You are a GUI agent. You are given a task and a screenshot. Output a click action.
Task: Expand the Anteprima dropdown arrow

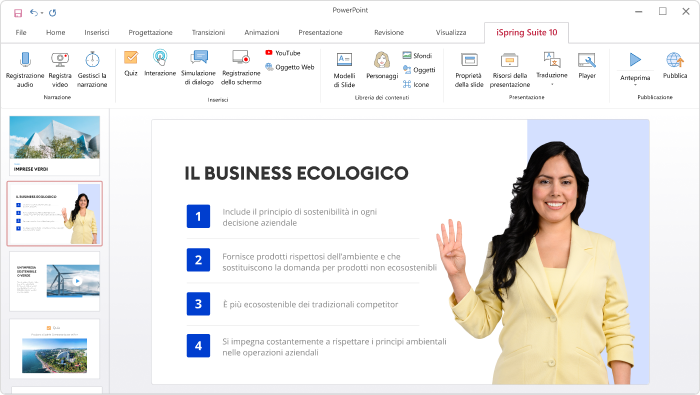click(x=635, y=85)
